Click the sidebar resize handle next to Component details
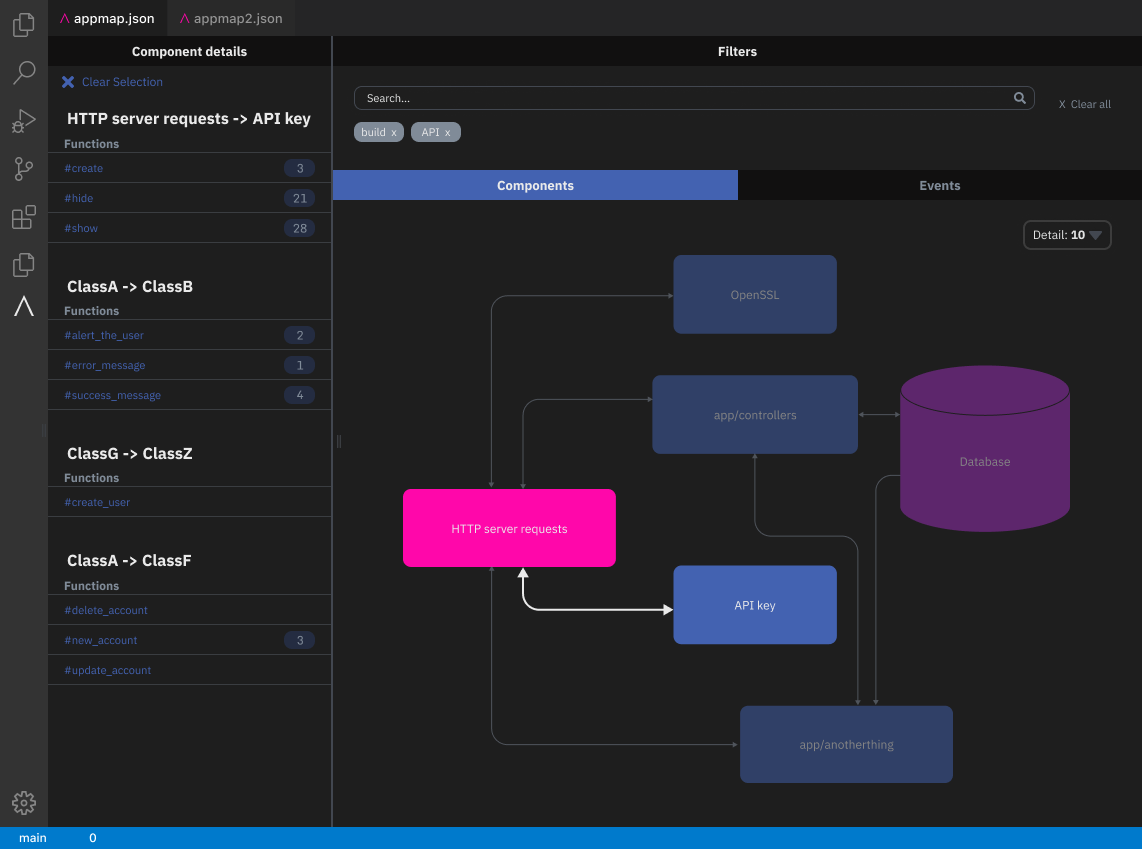The image size is (1142, 849). click(337, 441)
